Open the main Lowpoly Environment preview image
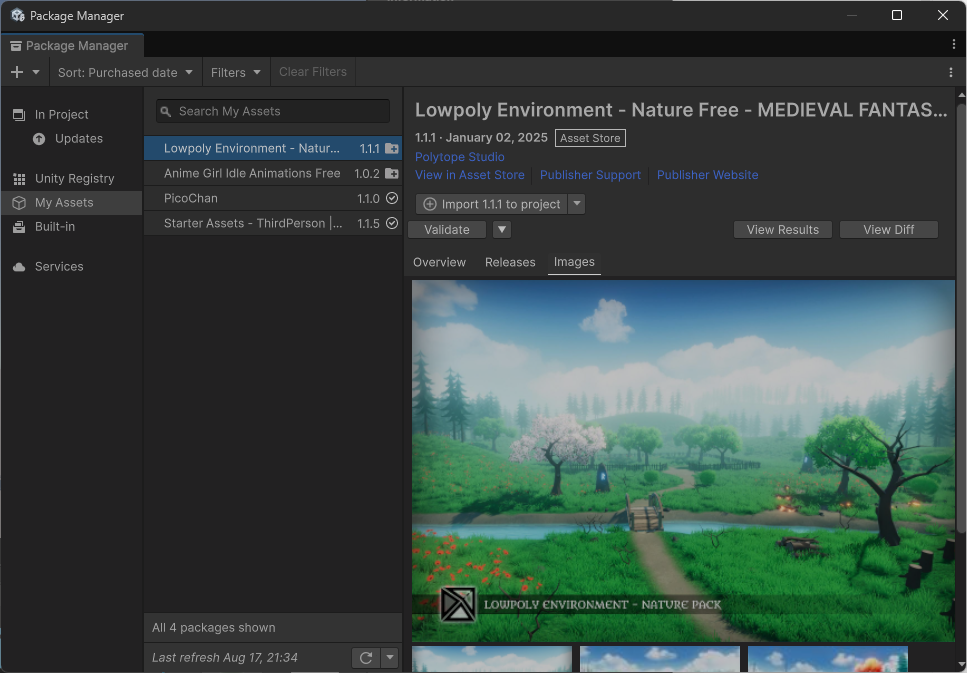Viewport: 967px width, 673px height. pos(683,461)
